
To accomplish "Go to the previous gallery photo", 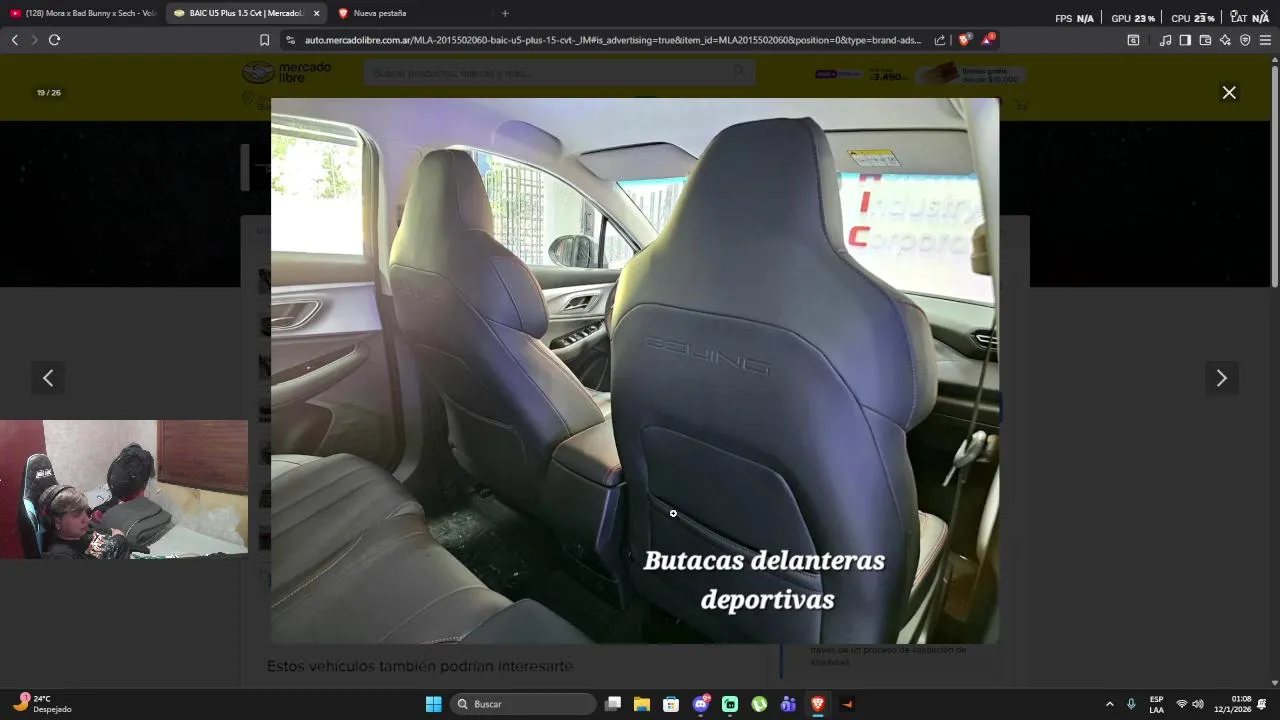I will pos(48,378).
